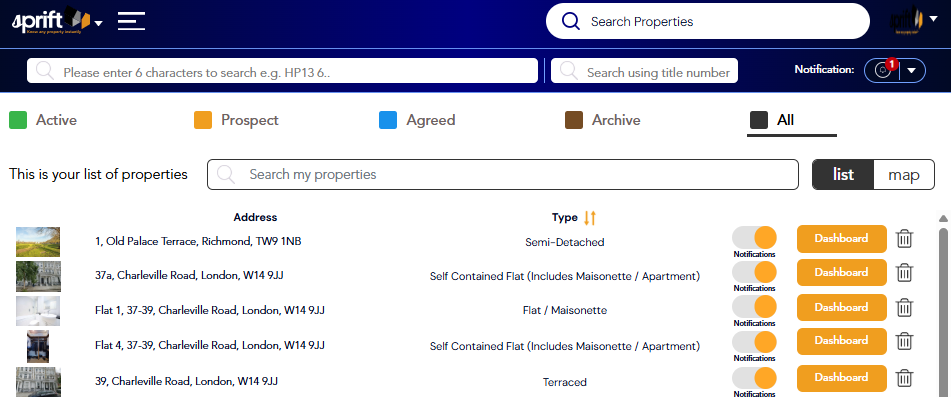Click the Sprift logo
This screenshot has width=951, height=397.
coord(51,21)
